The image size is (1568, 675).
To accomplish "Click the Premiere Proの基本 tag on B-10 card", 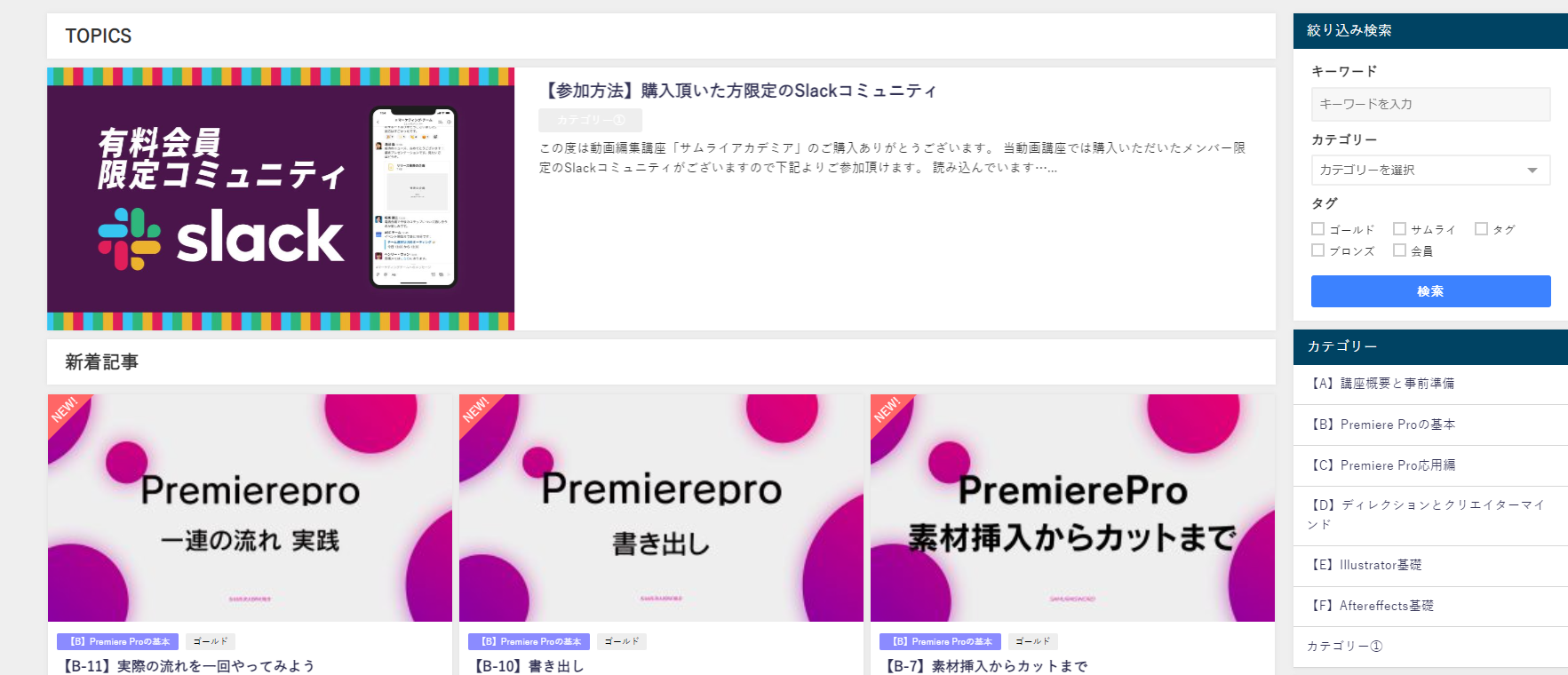I will [529, 641].
